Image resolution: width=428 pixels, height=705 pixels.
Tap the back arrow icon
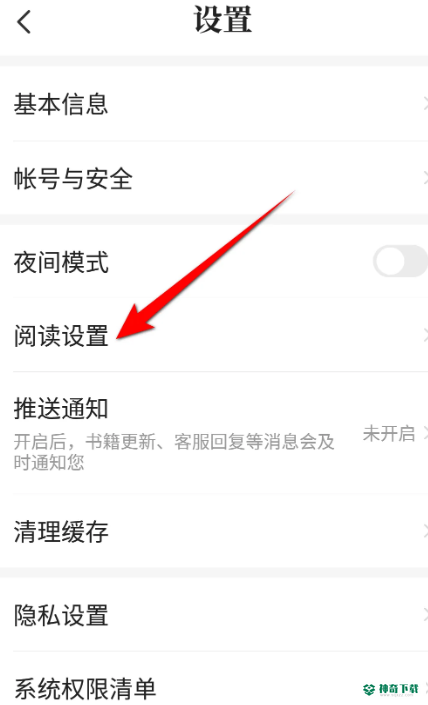click(24, 22)
